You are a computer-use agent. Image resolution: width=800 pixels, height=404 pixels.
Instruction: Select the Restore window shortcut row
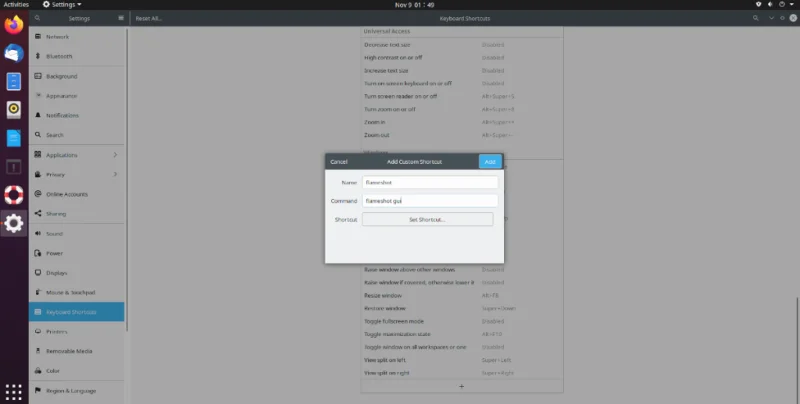pos(462,309)
